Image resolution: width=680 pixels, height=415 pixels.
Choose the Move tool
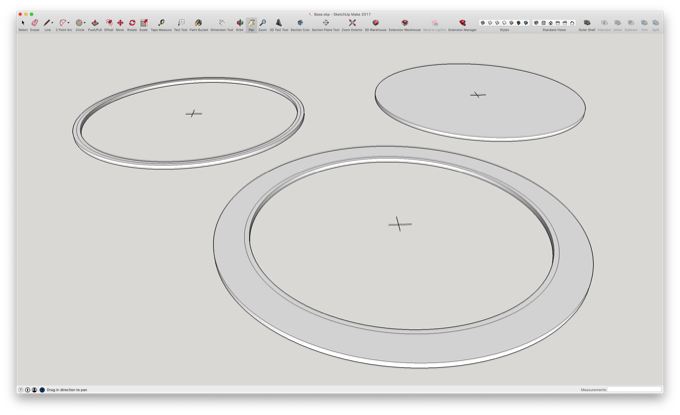point(120,23)
